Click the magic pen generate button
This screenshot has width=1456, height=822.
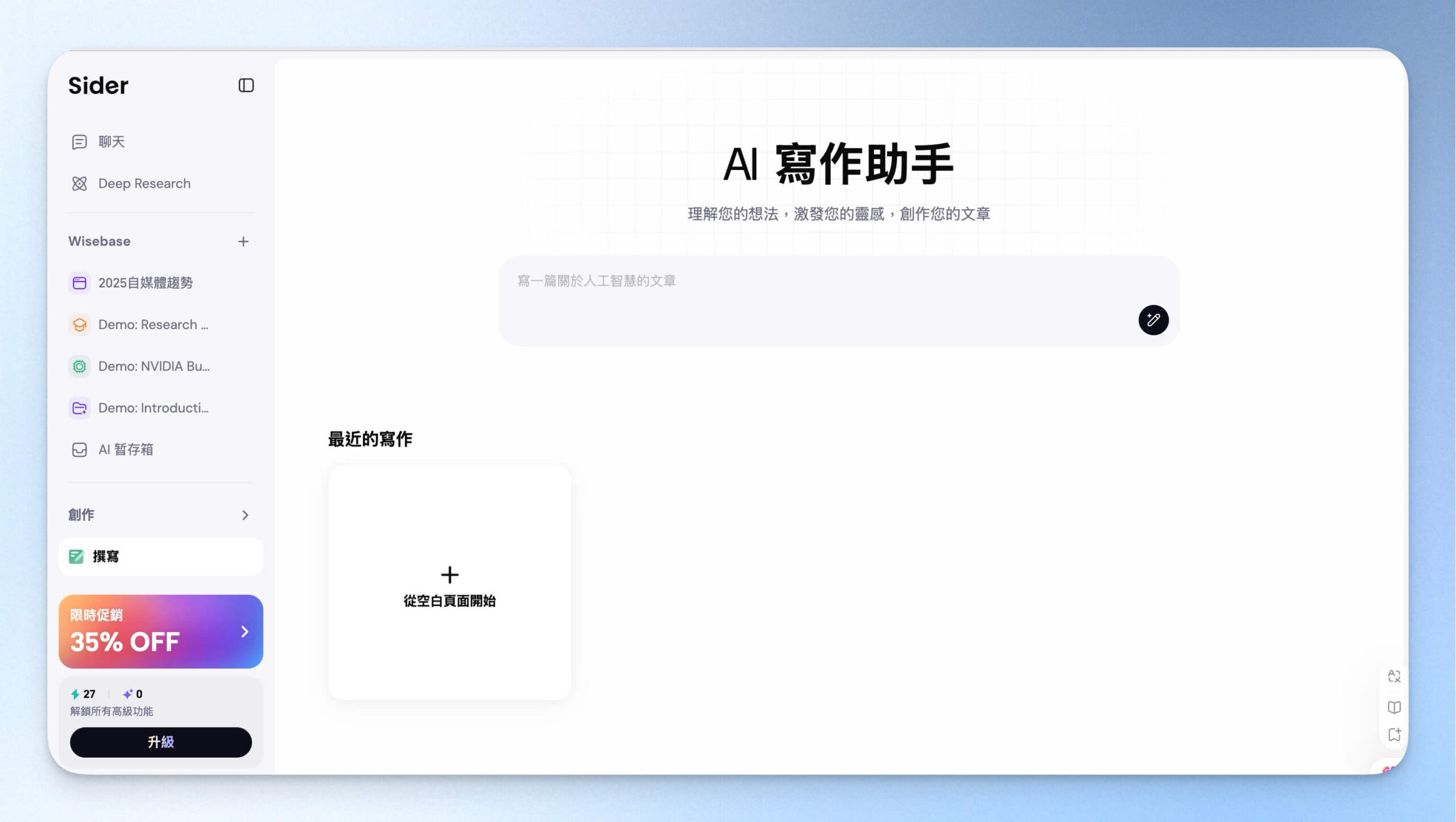[x=1153, y=320]
